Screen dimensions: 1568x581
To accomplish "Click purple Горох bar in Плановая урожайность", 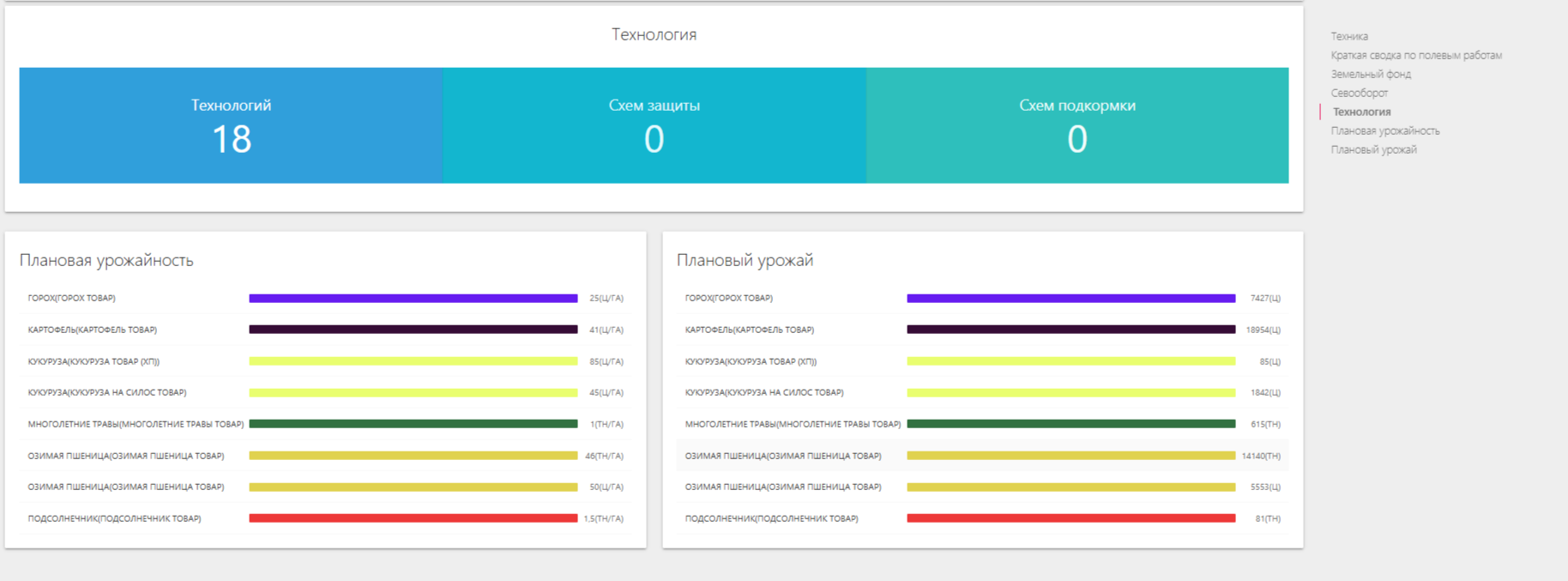I will click(413, 299).
